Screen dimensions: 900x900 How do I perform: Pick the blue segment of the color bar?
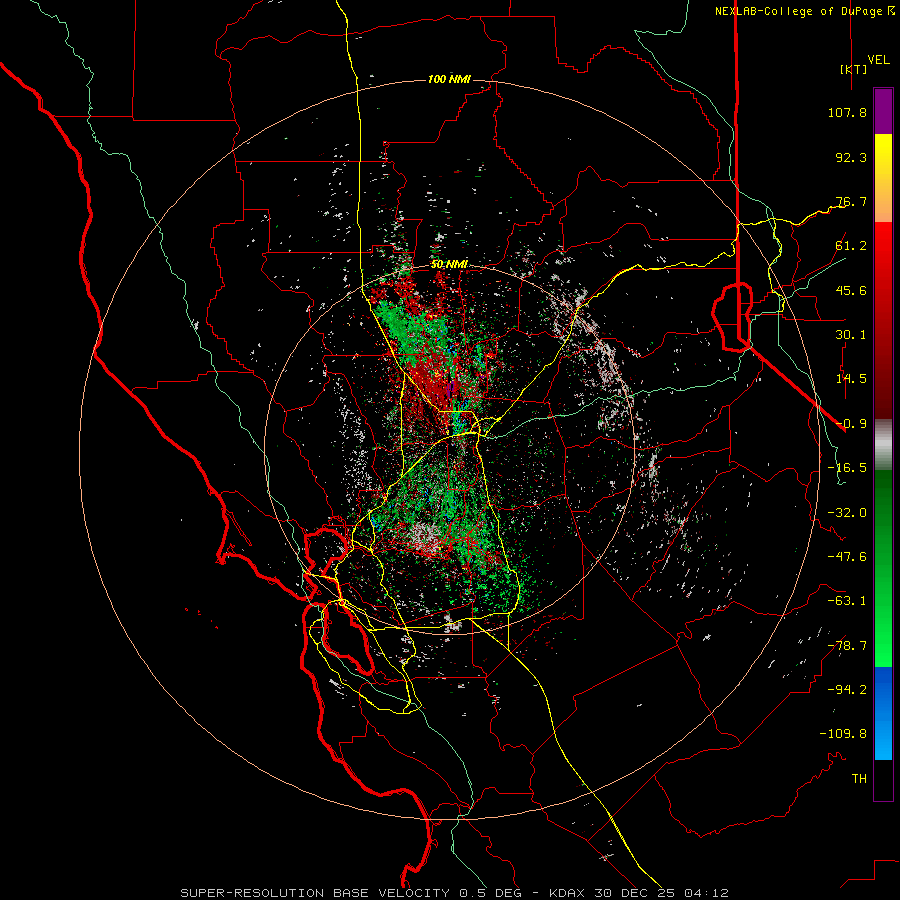pos(883,713)
